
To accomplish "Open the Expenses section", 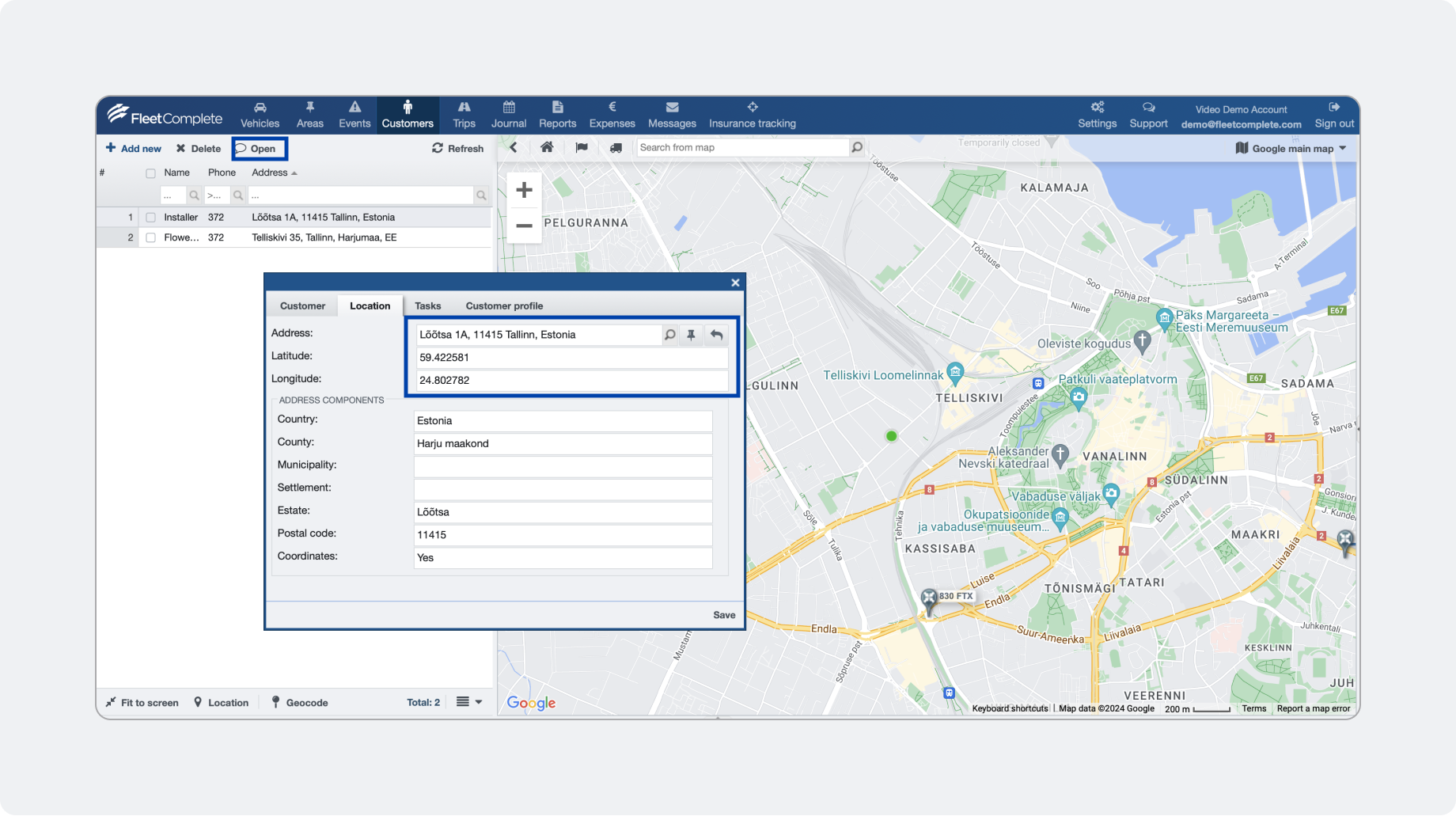I will pyautogui.click(x=612, y=116).
